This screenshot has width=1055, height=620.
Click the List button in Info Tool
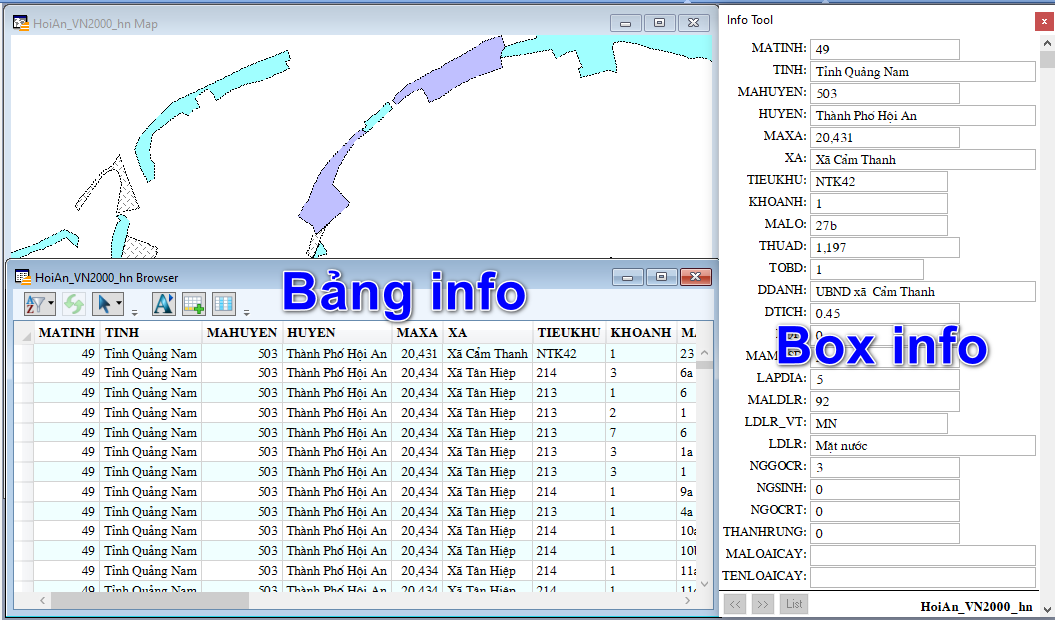(794, 604)
